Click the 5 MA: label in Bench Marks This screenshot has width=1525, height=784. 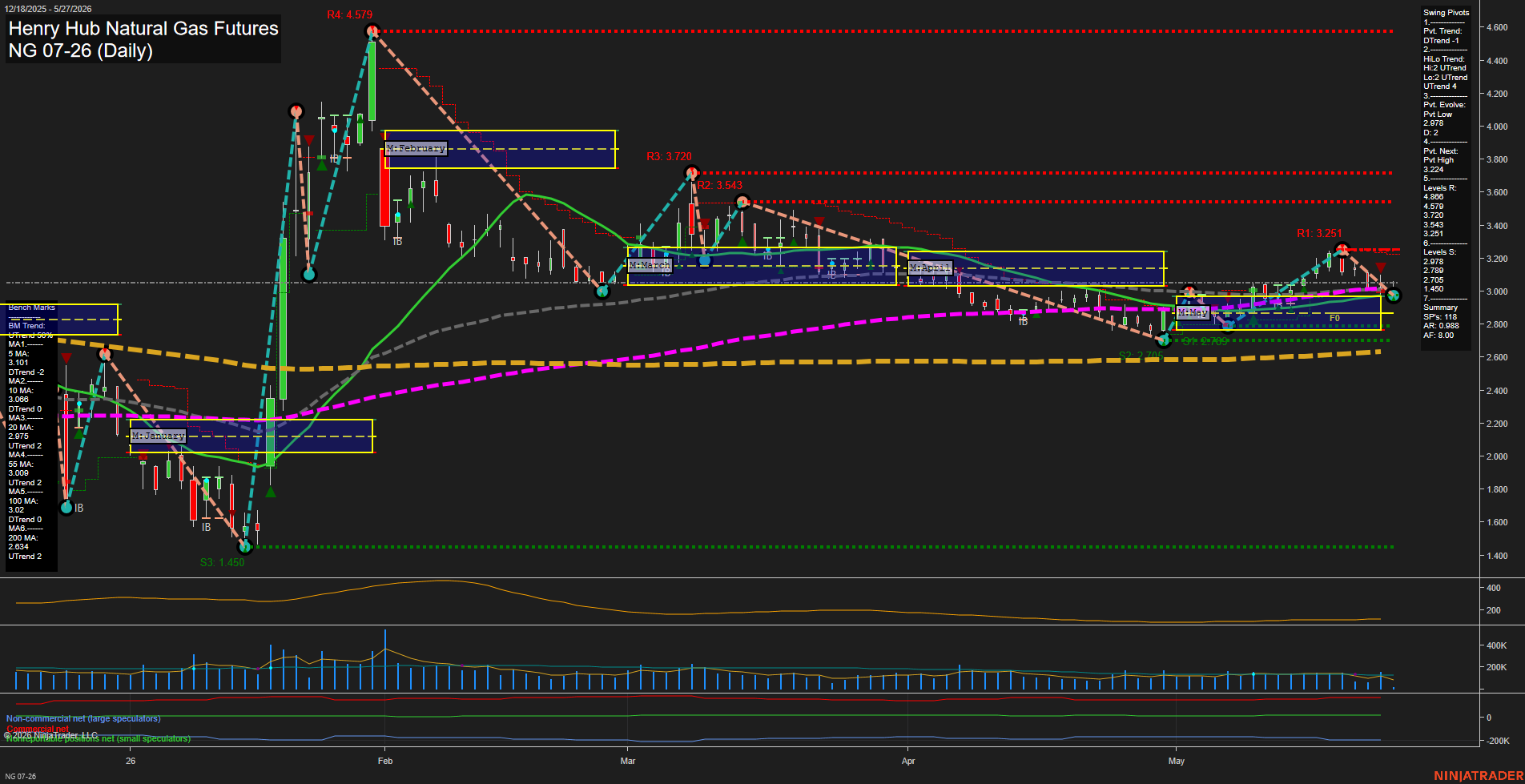click(x=18, y=354)
